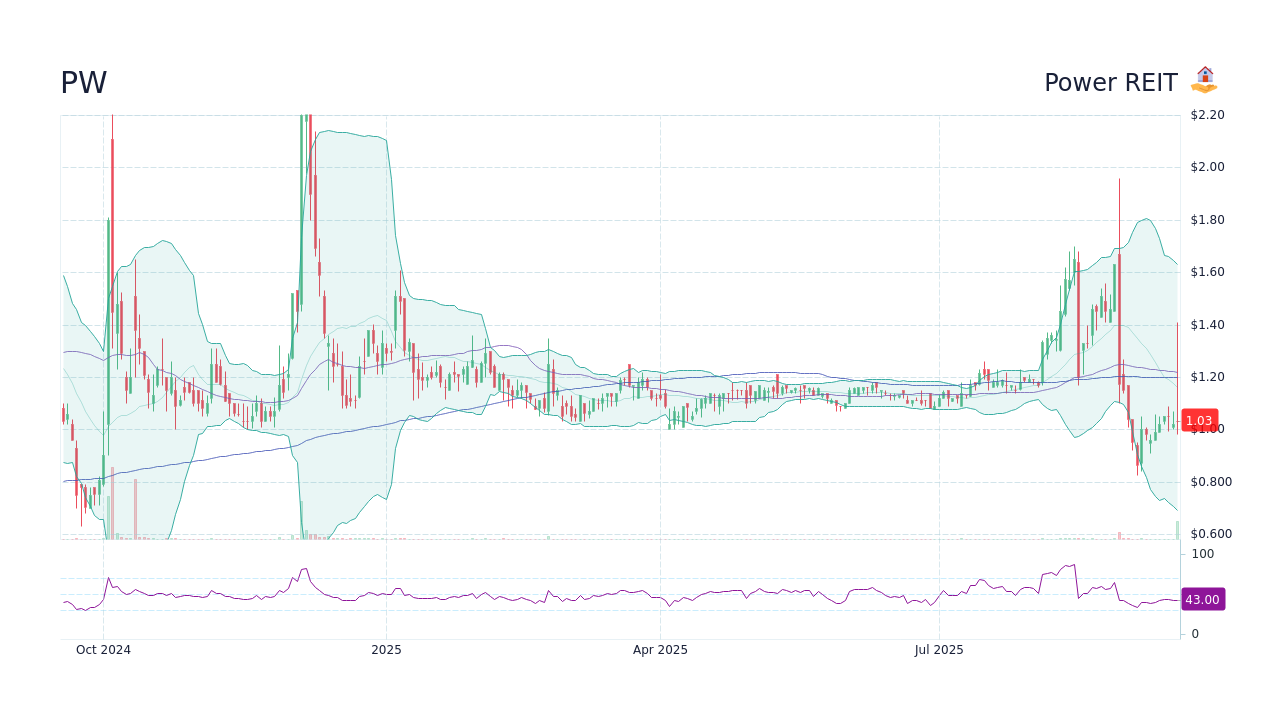Select the Oct 2024 axis label
This screenshot has width=1280, height=720.
point(104,649)
